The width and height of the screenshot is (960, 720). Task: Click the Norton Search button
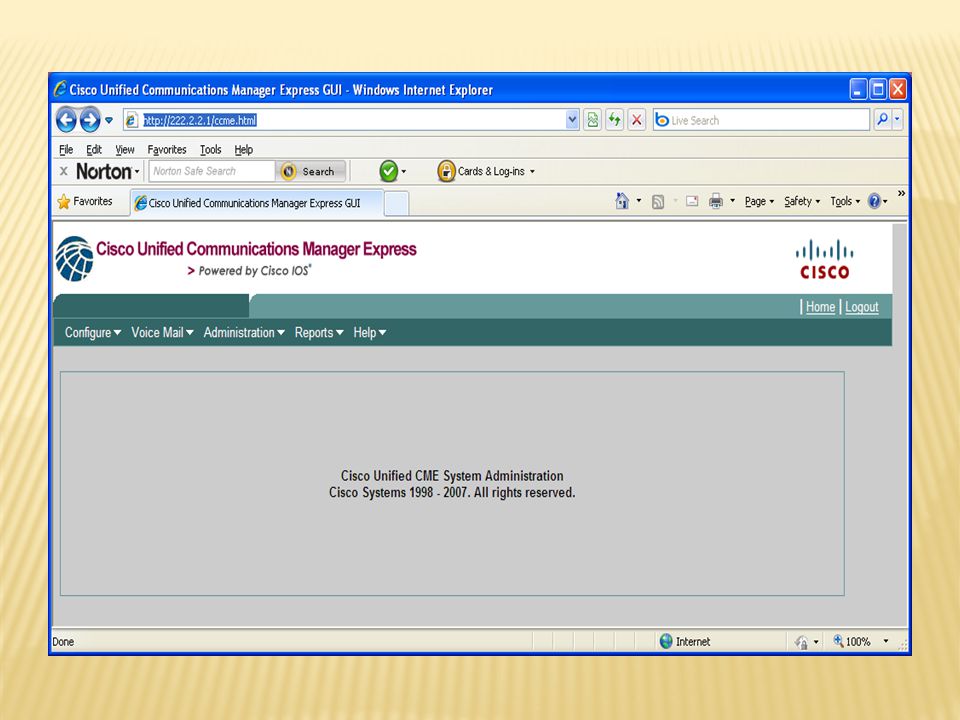click(311, 171)
